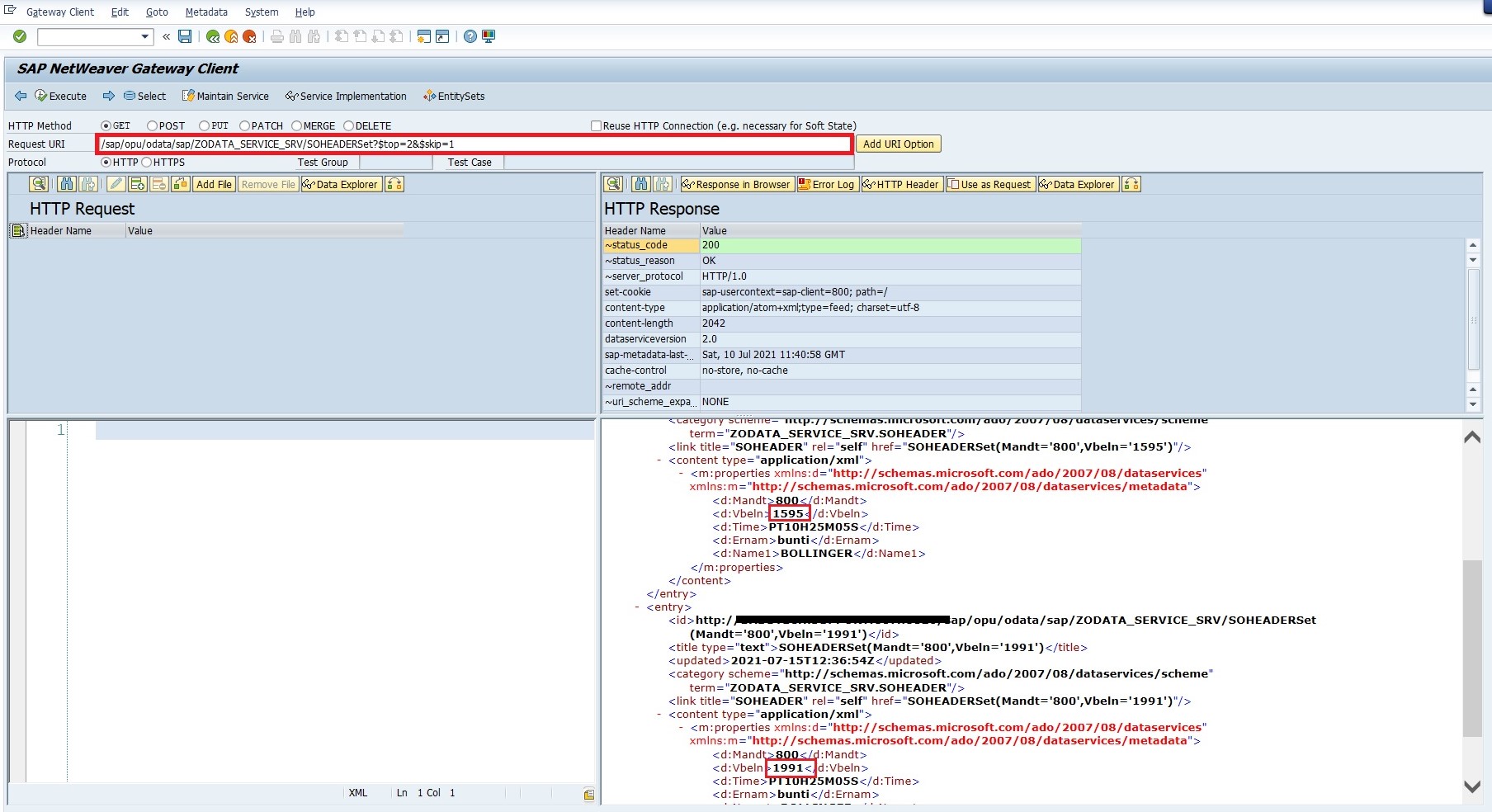Click the Add URI Option button

tap(899, 144)
